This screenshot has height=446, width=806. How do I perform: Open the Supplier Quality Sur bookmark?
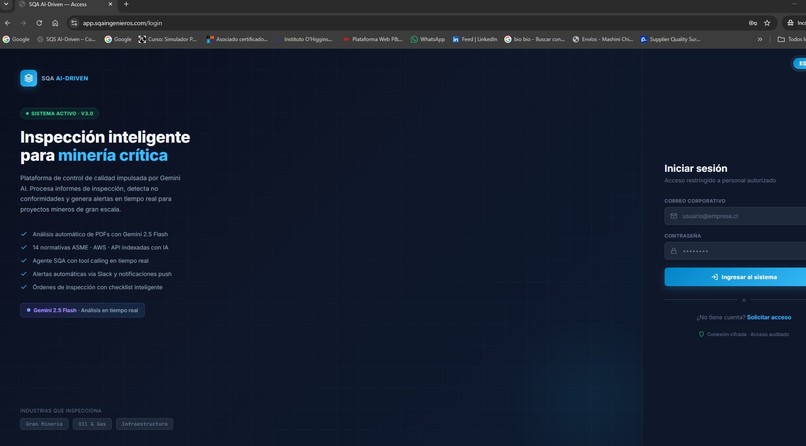point(670,39)
